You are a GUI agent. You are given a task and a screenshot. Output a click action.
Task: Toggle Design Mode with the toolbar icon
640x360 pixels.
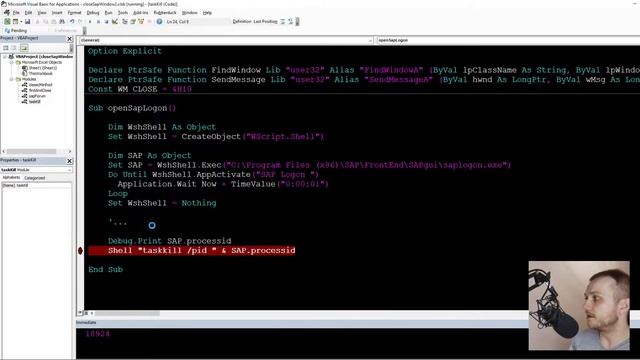(x=114, y=21)
